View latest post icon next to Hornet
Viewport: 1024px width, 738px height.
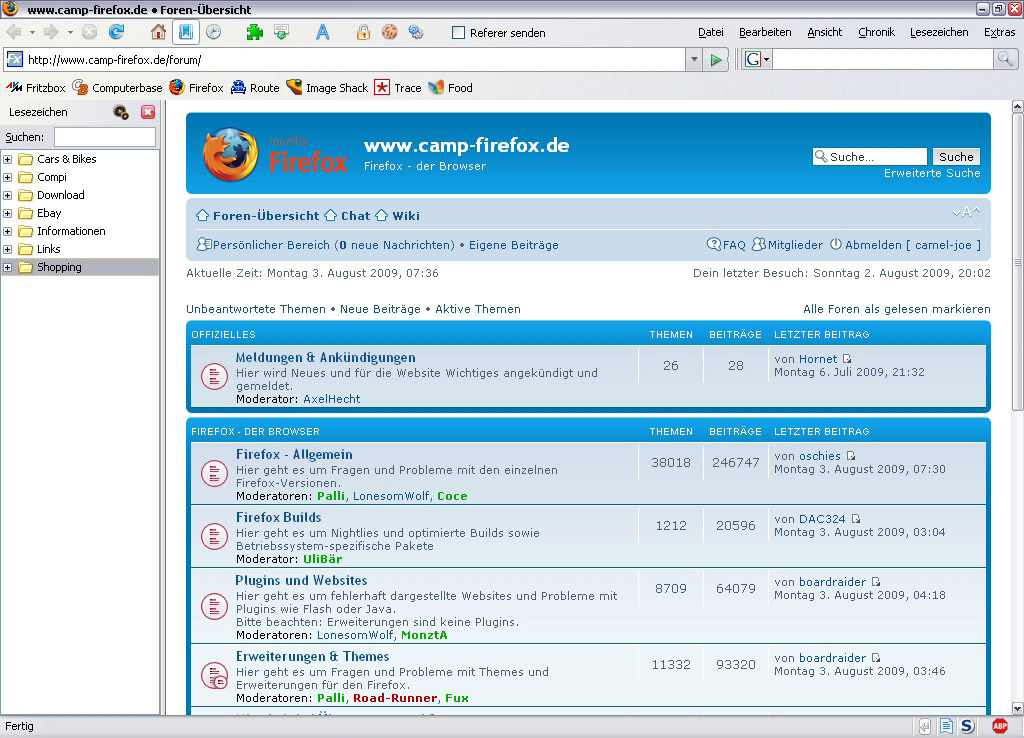pos(847,359)
